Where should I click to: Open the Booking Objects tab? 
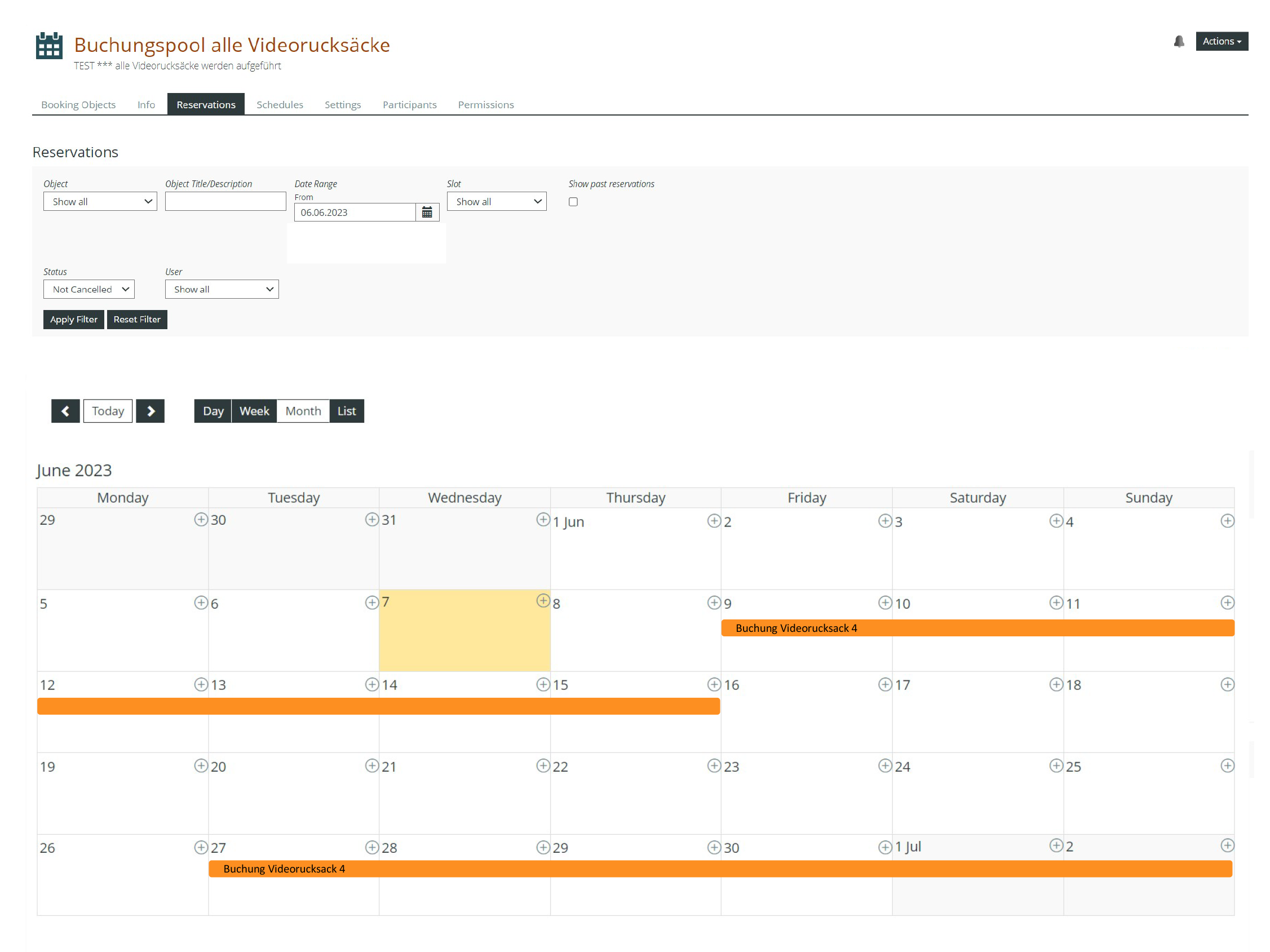click(x=78, y=104)
